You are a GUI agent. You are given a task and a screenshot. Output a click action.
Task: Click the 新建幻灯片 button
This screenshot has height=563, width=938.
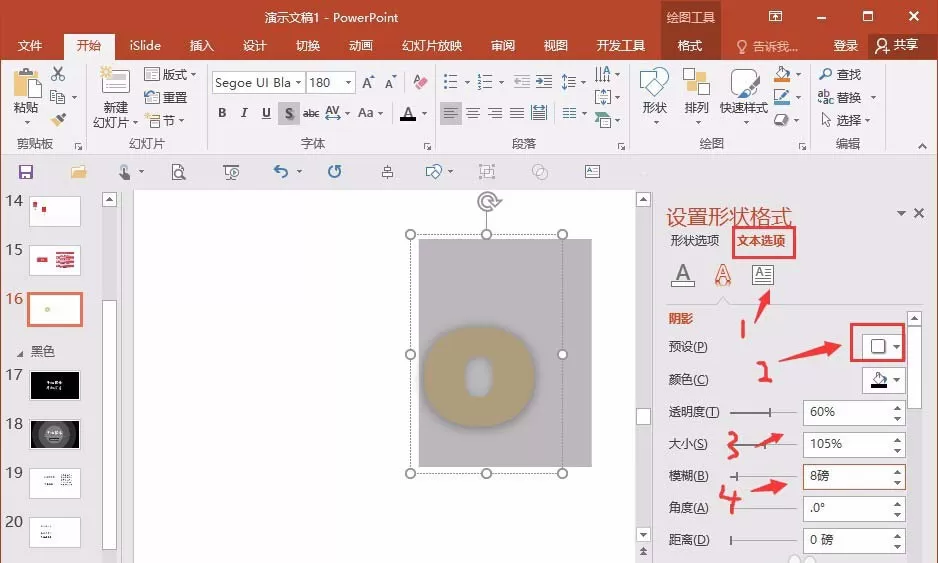(115, 98)
